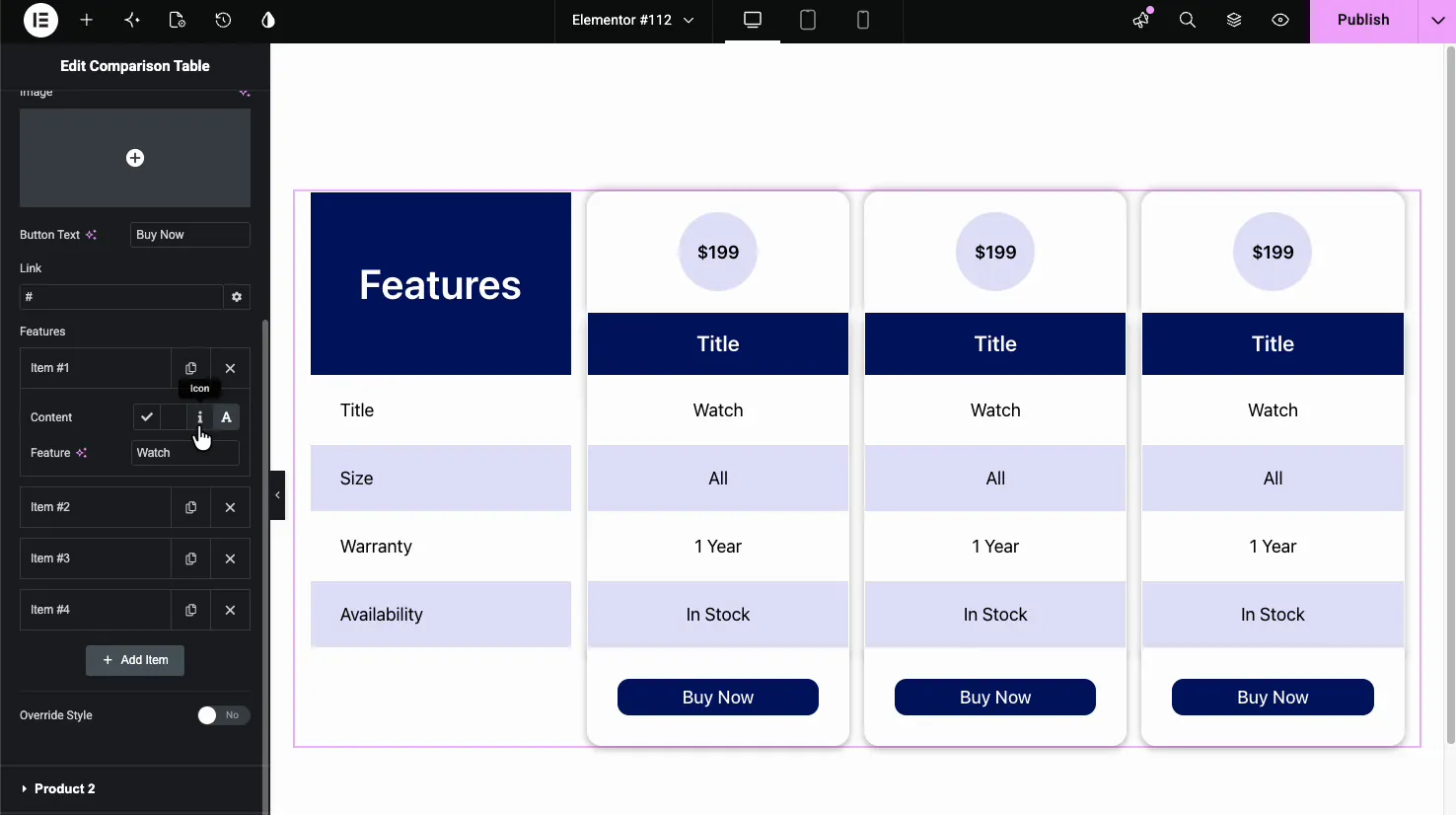This screenshot has height=815, width=1456.
Task: Open the Elementor #112 document dropdown
Action: click(x=632, y=20)
